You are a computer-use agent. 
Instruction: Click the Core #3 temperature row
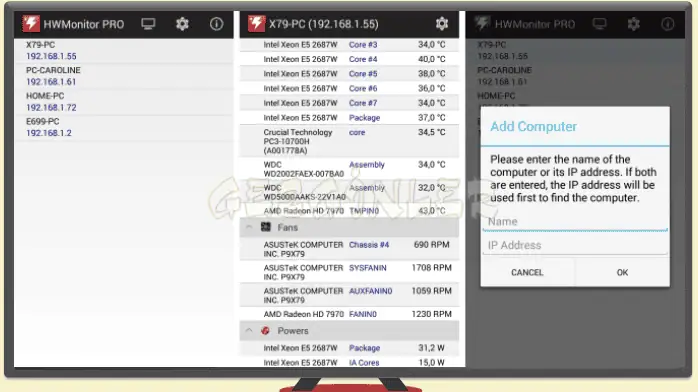tap(349, 44)
